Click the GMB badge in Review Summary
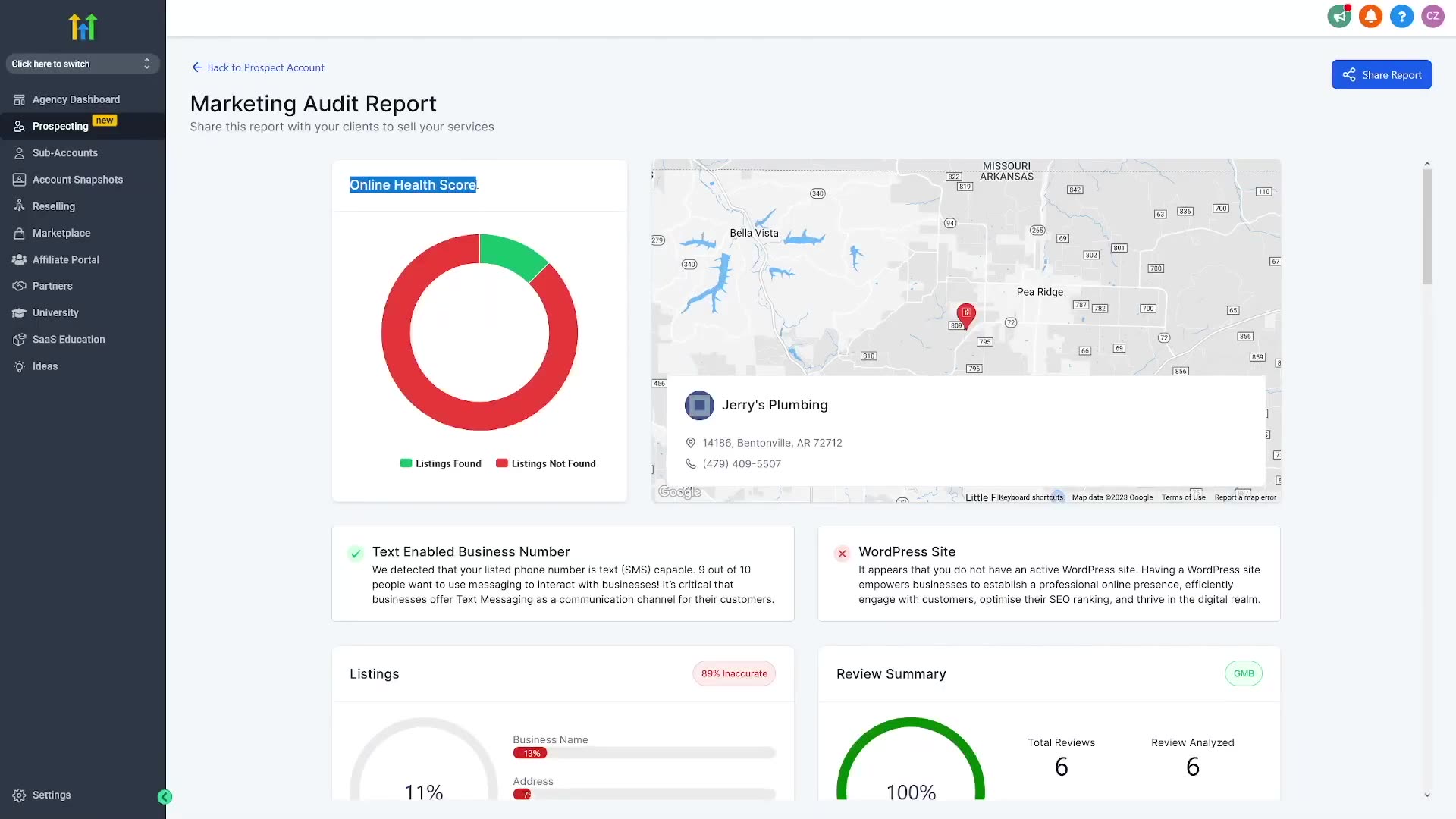 pos(1244,673)
